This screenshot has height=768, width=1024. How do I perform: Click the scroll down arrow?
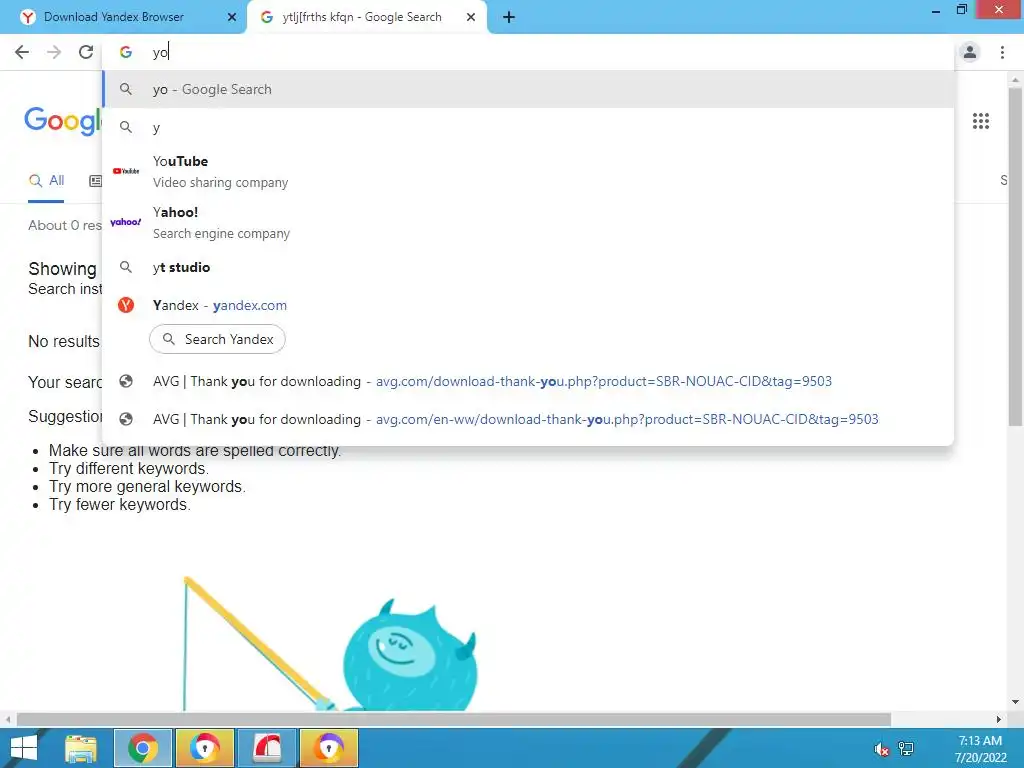pyautogui.click(x=1015, y=703)
